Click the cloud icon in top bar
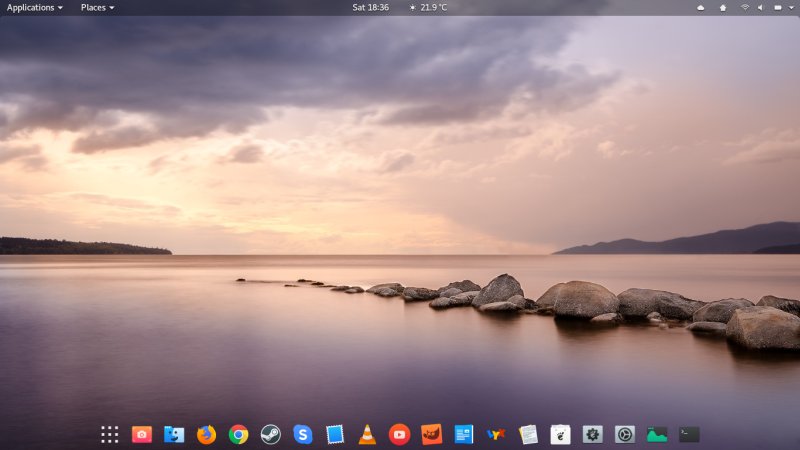 point(700,7)
